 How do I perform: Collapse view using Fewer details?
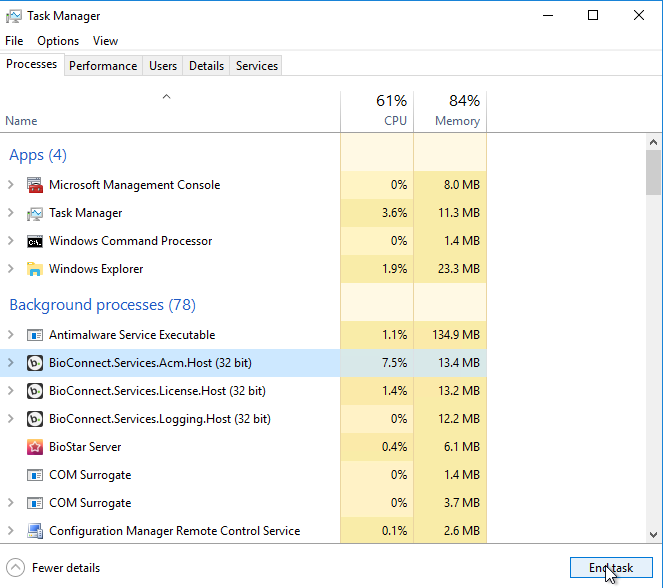[x=55, y=568]
